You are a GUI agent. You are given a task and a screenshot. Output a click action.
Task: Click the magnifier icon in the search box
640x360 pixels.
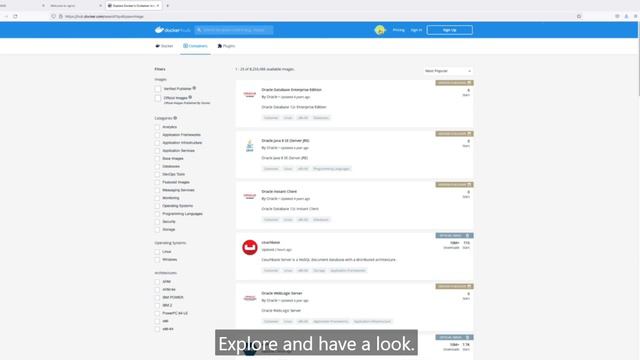coord(199,30)
